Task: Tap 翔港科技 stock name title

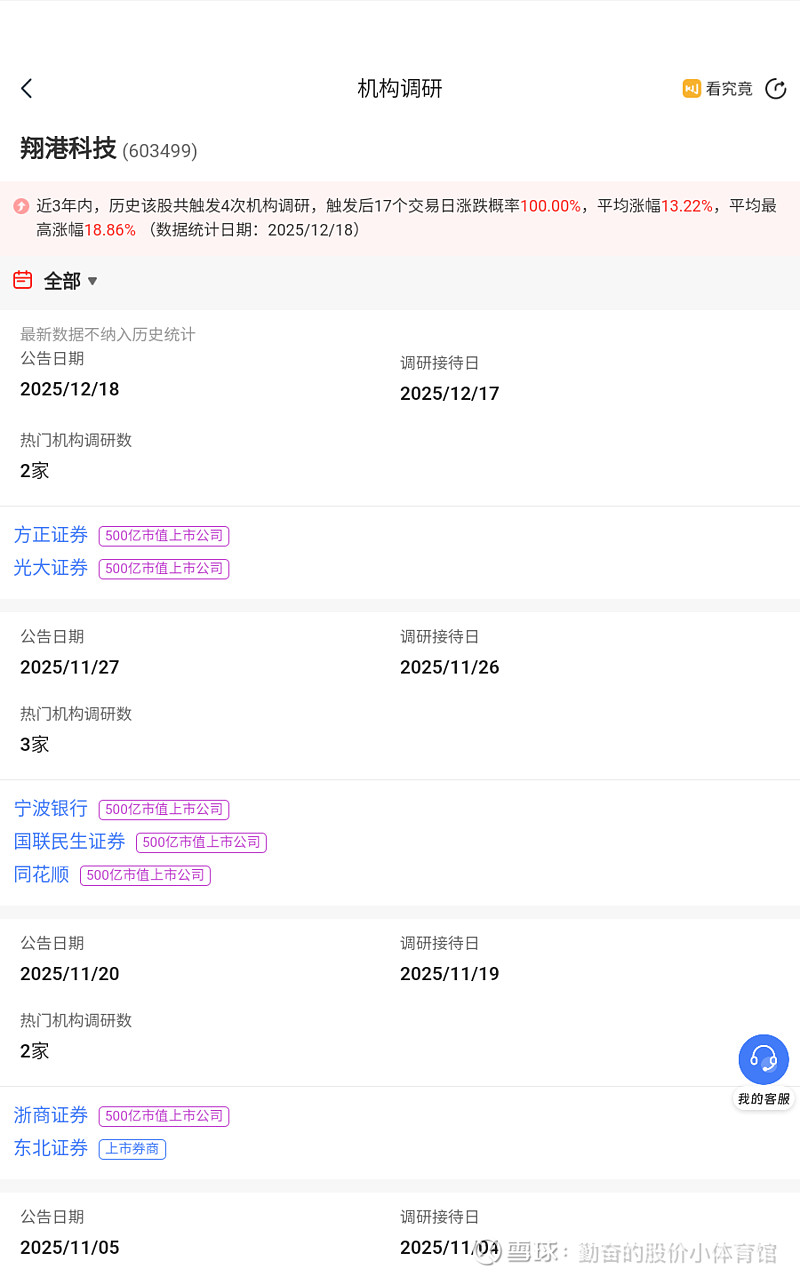Action: (x=68, y=149)
